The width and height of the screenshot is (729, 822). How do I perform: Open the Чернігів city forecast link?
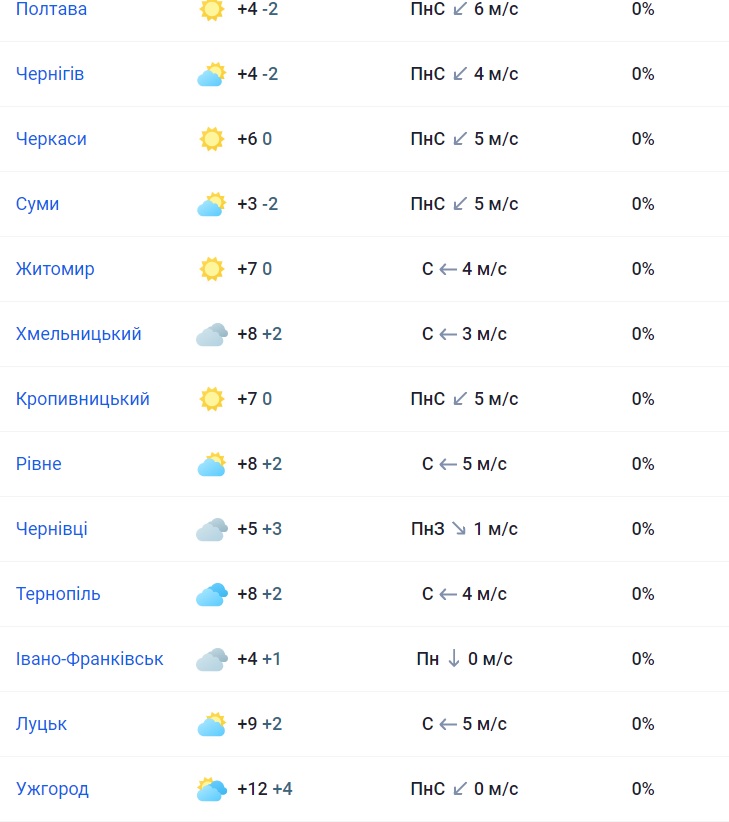(50, 74)
